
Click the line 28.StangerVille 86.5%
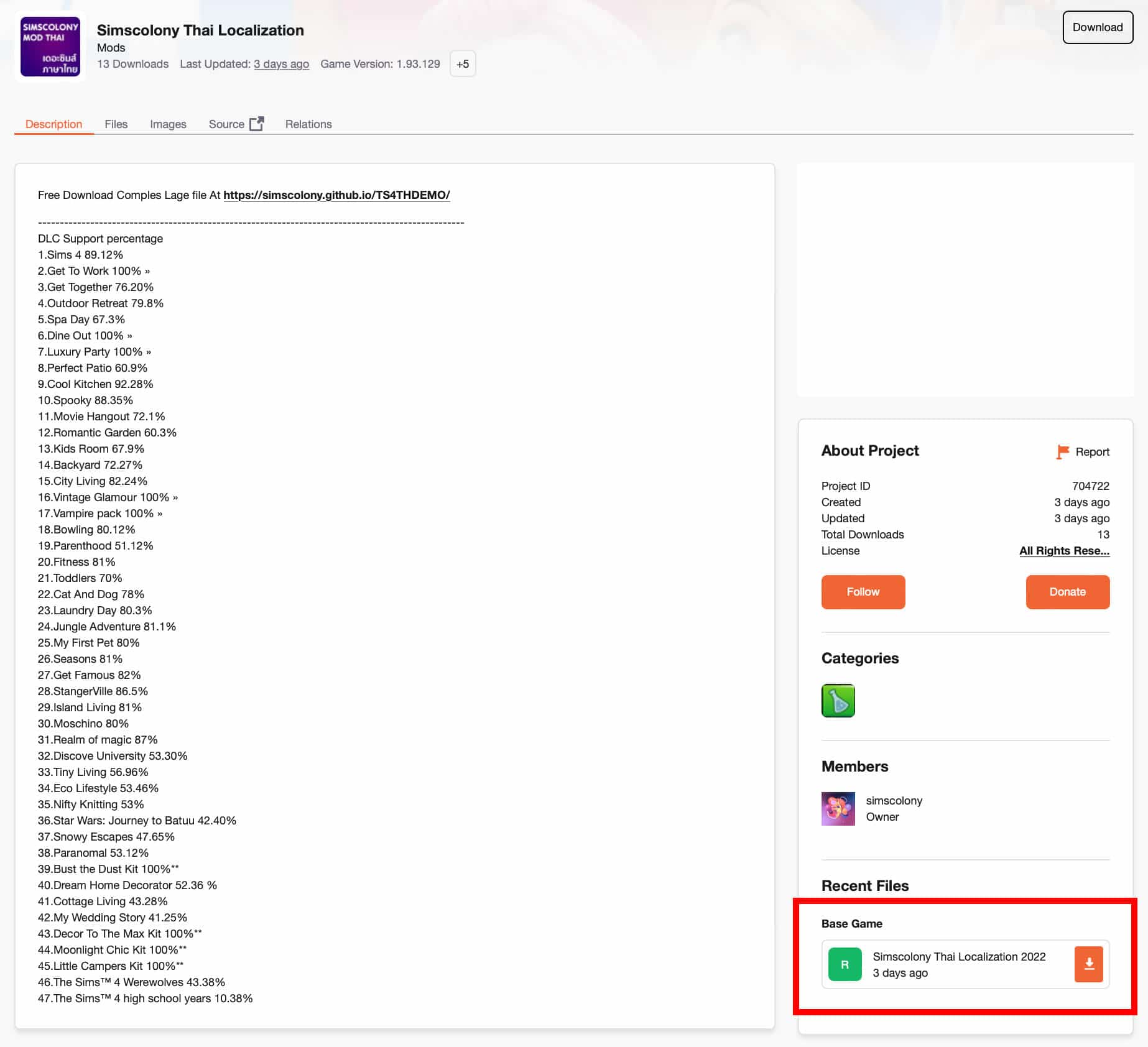pyautogui.click(x=93, y=691)
